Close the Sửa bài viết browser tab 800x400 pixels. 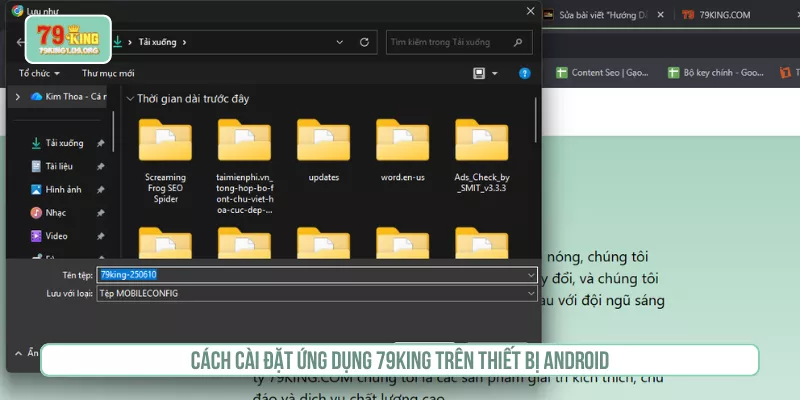pyautogui.click(x=660, y=15)
